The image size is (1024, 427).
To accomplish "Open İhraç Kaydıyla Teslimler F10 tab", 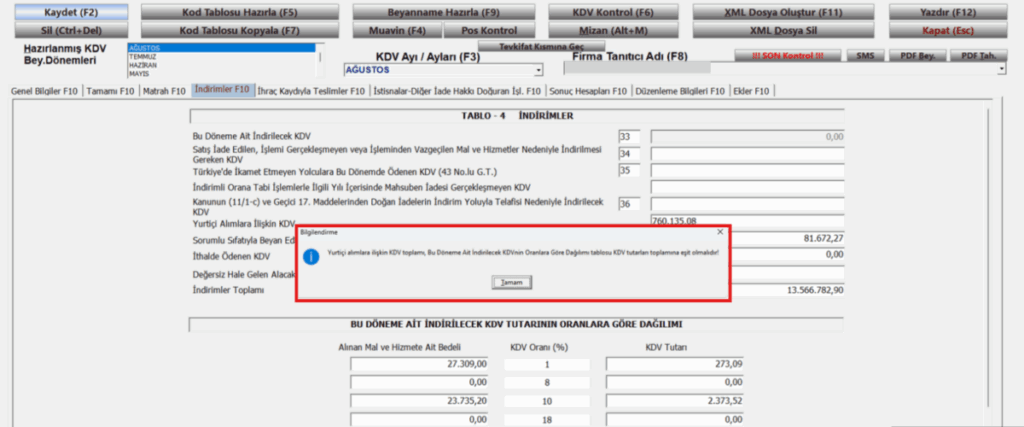I will click(x=312, y=91).
